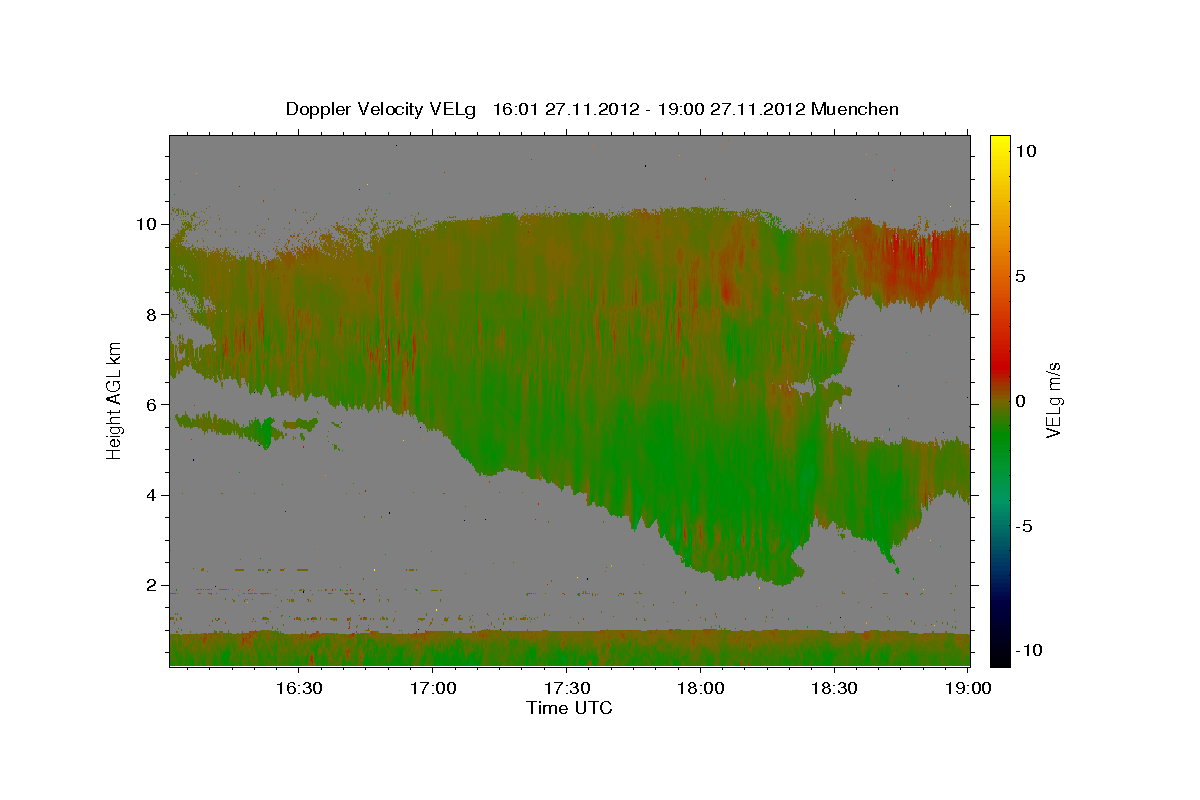Image resolution: width=1200 pixels, height=800 pixels.
Task: Click height axis label '6'
Action: click(154, 404)
